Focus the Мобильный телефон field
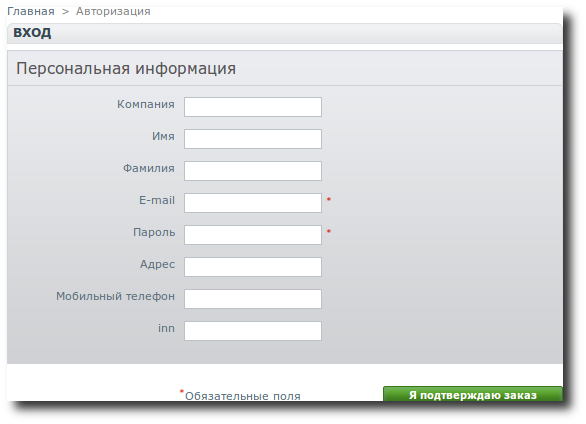The height and width of the screenshot is (424, 586). [253, 299]
